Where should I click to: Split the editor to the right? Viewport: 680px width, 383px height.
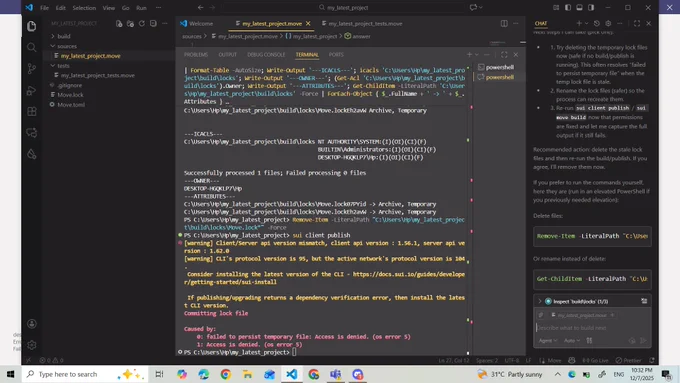click(x=504, y=23)
